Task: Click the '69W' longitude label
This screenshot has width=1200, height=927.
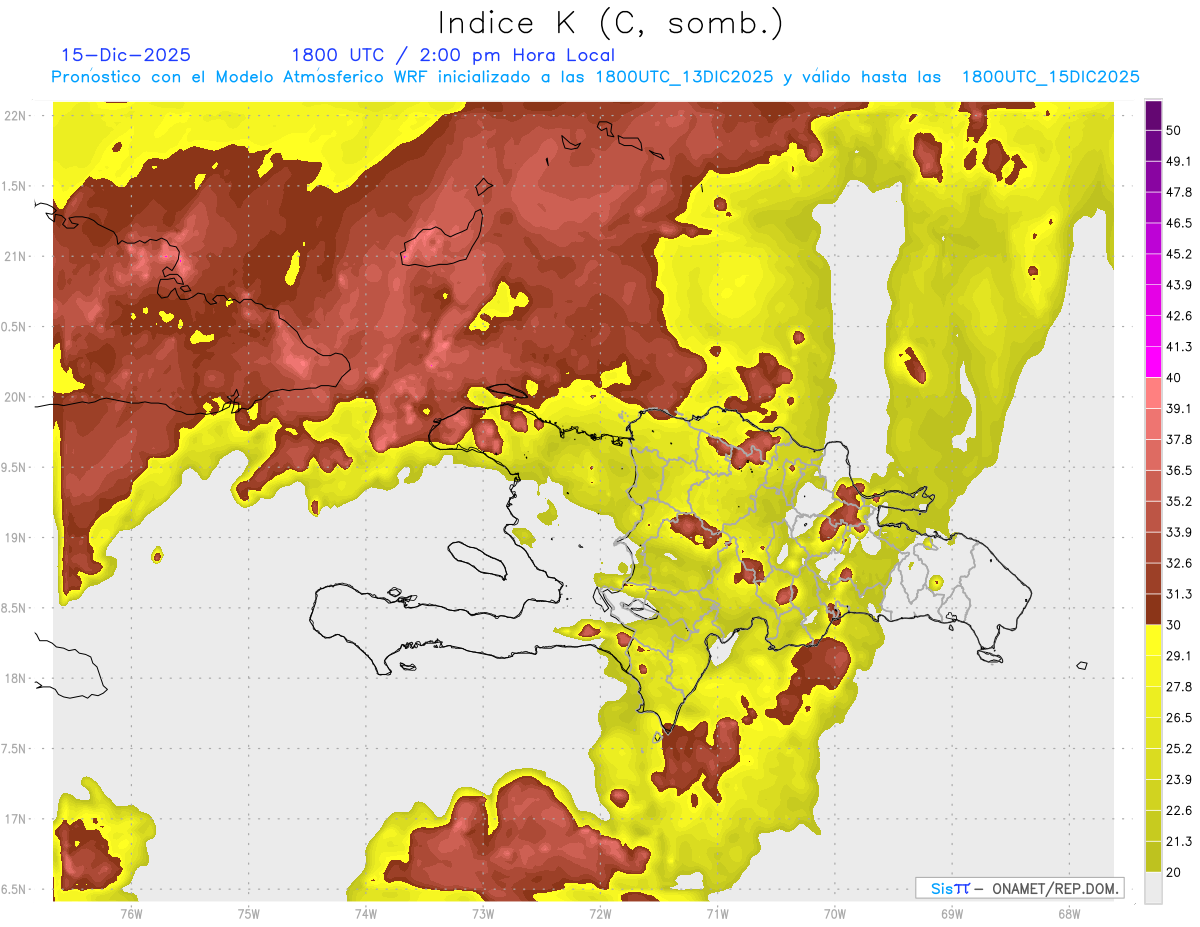Action: [952, 913]
